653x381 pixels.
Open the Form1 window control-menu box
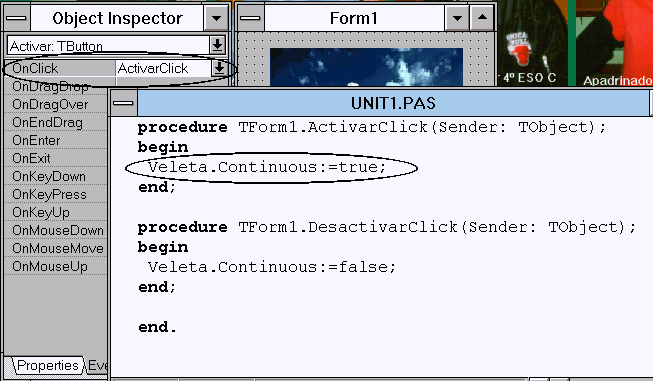click(x=250, y=18)
